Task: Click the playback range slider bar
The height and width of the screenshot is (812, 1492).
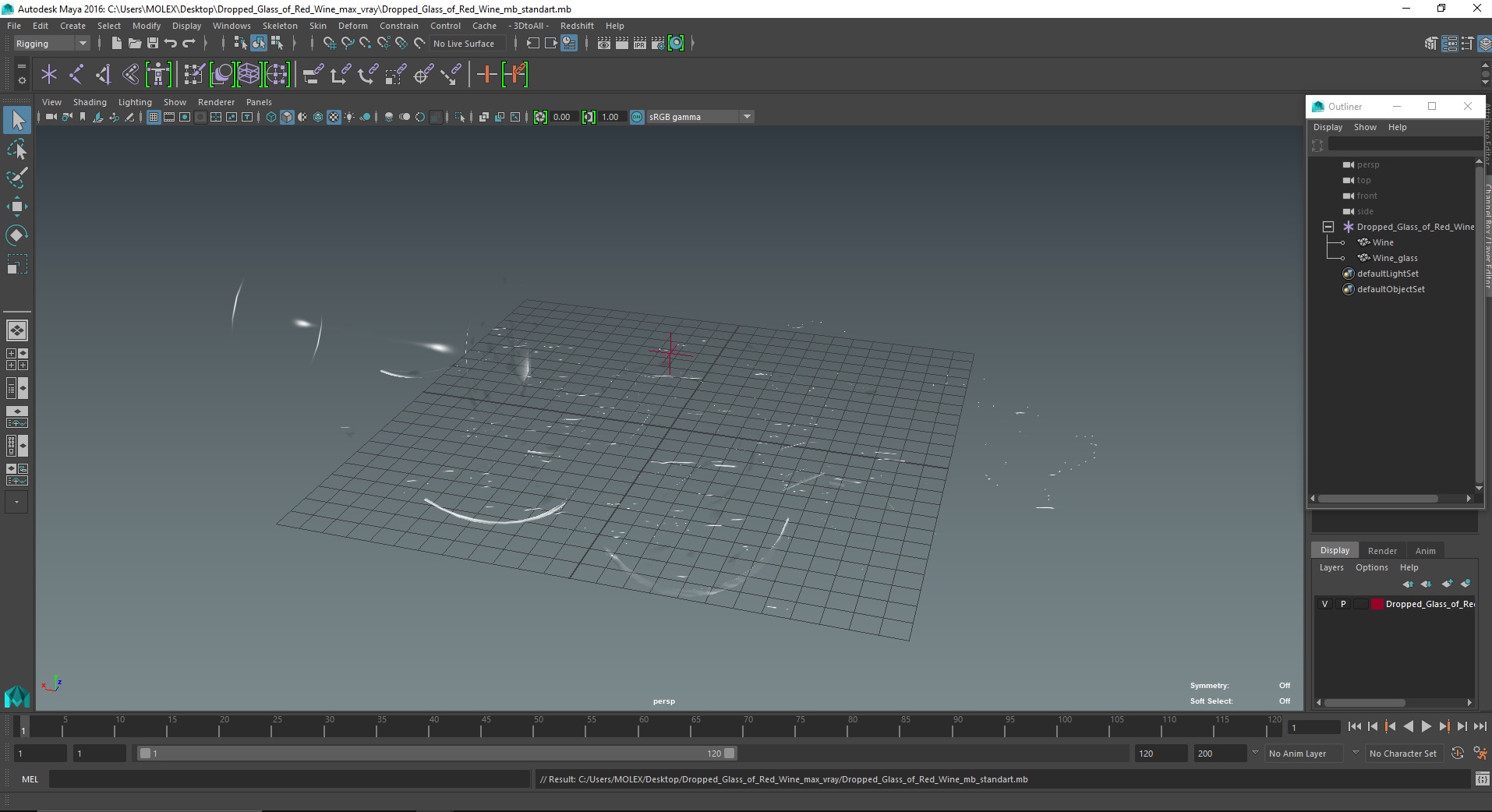Action: coord(437,754)
